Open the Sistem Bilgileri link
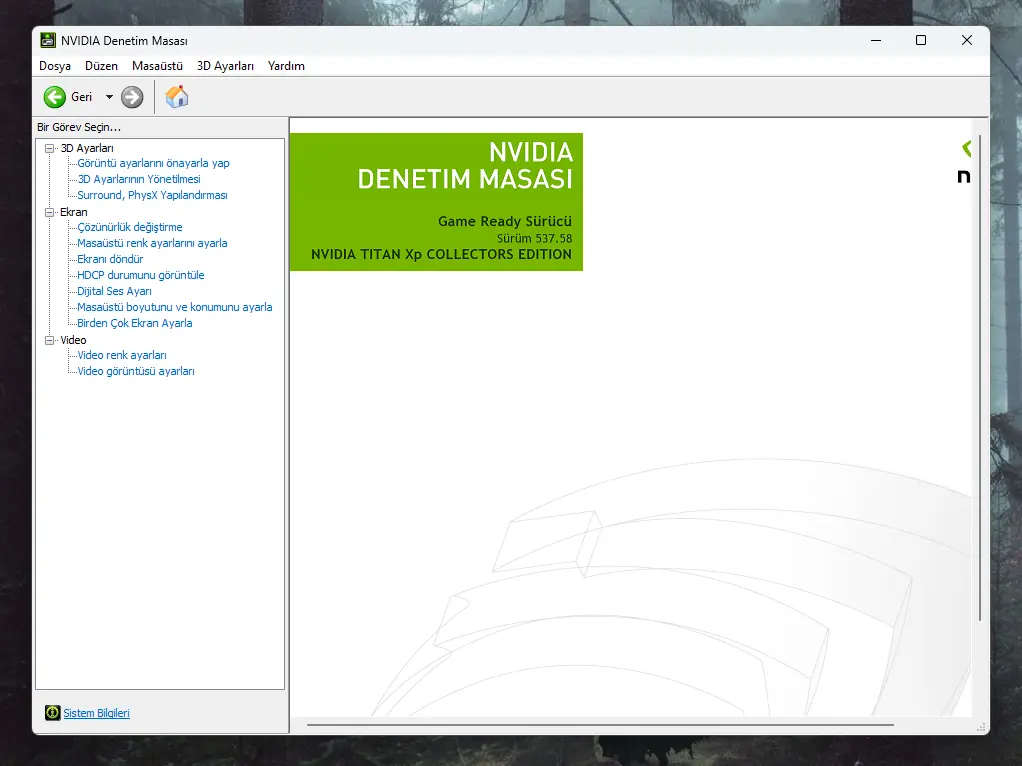 pyautogui.click(x=96, y=713)
